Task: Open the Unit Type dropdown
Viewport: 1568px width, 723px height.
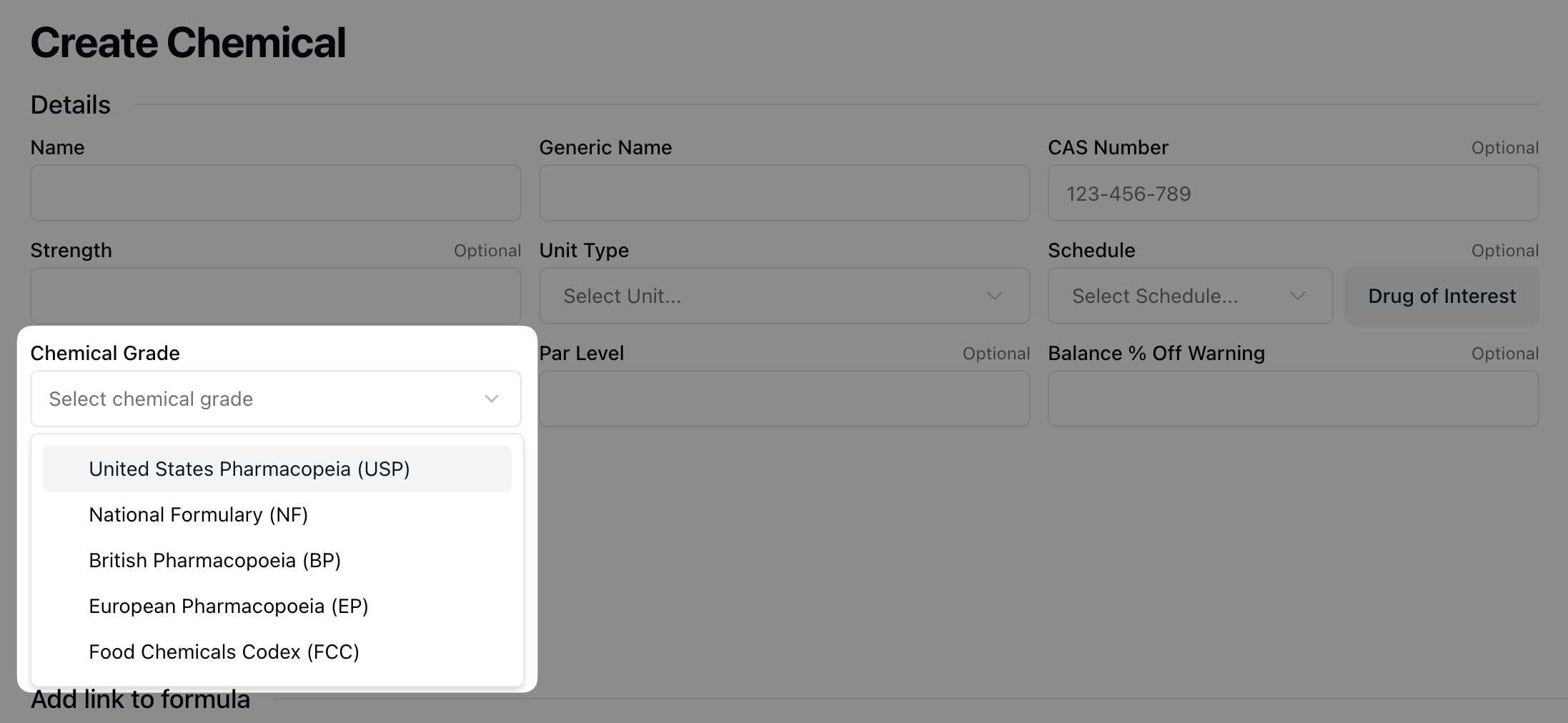Action: (783, 296)
